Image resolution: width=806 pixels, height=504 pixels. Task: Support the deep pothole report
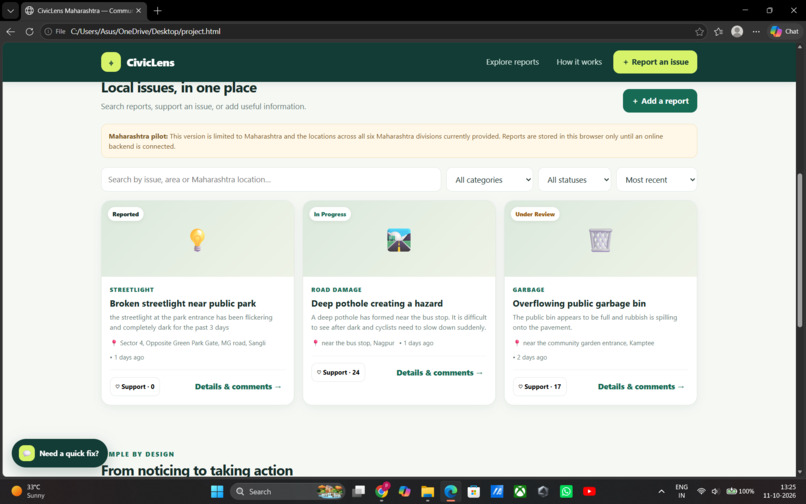pos(338,372)
